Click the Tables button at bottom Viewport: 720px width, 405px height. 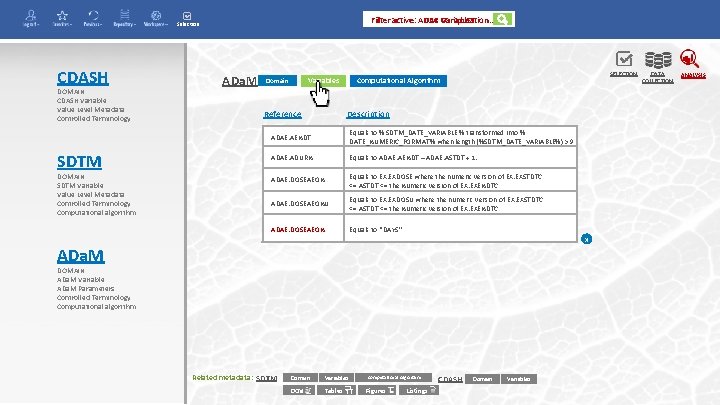click(338, 390)
